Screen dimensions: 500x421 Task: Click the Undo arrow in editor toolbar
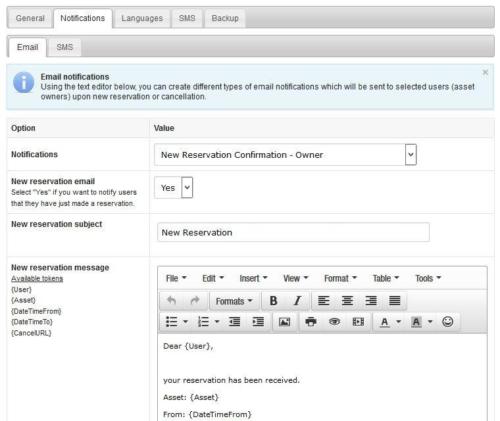coord(172,301)
